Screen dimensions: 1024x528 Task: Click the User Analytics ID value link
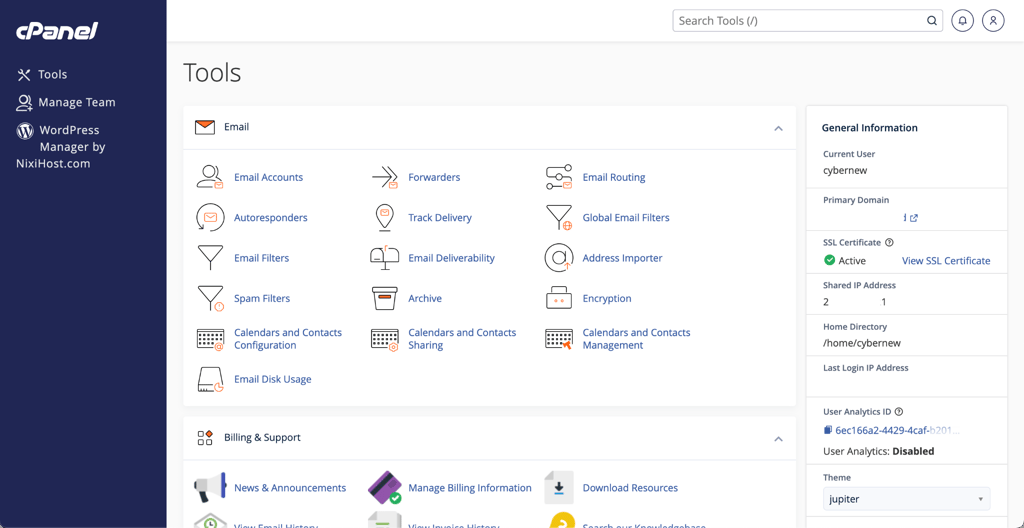pos(898,430)
